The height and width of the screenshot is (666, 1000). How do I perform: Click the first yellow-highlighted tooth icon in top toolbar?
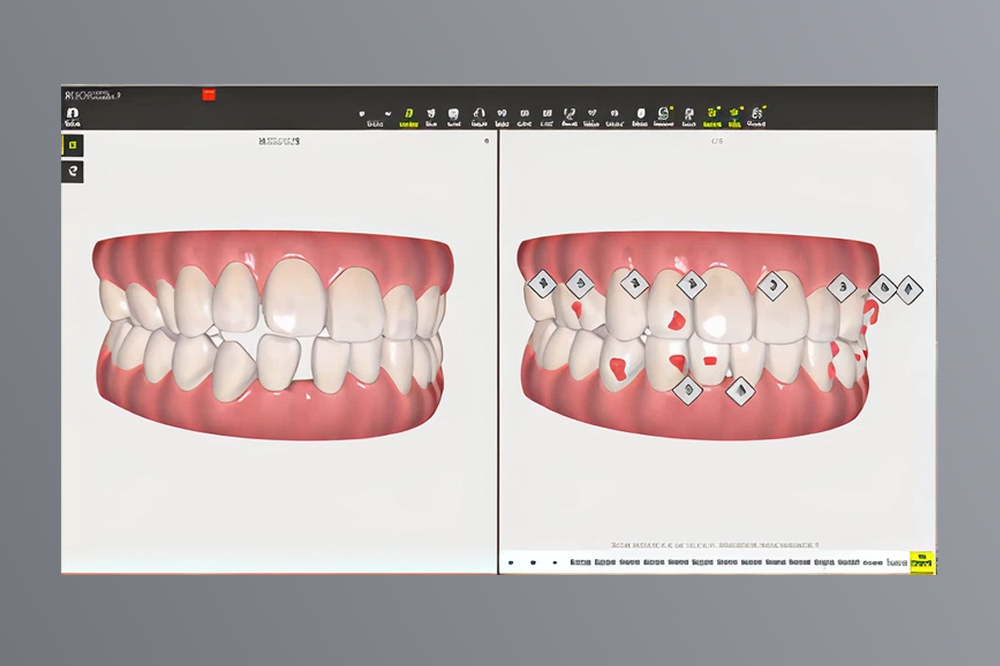point(408,117)
